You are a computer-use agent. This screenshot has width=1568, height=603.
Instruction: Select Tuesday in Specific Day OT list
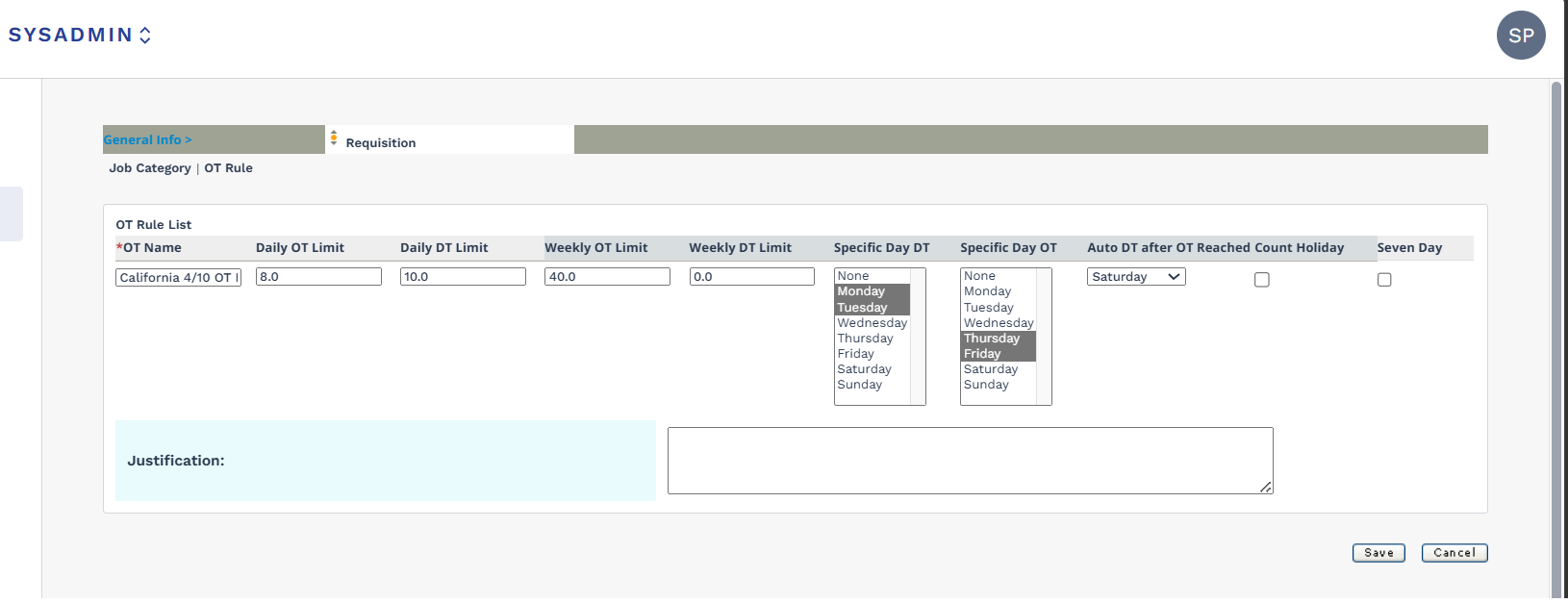[999, 308]
